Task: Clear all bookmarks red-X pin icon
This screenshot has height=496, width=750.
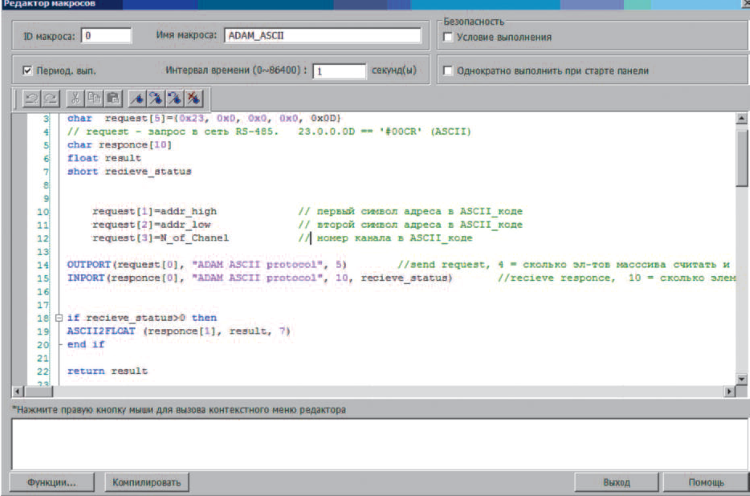Action: [194, 99]
